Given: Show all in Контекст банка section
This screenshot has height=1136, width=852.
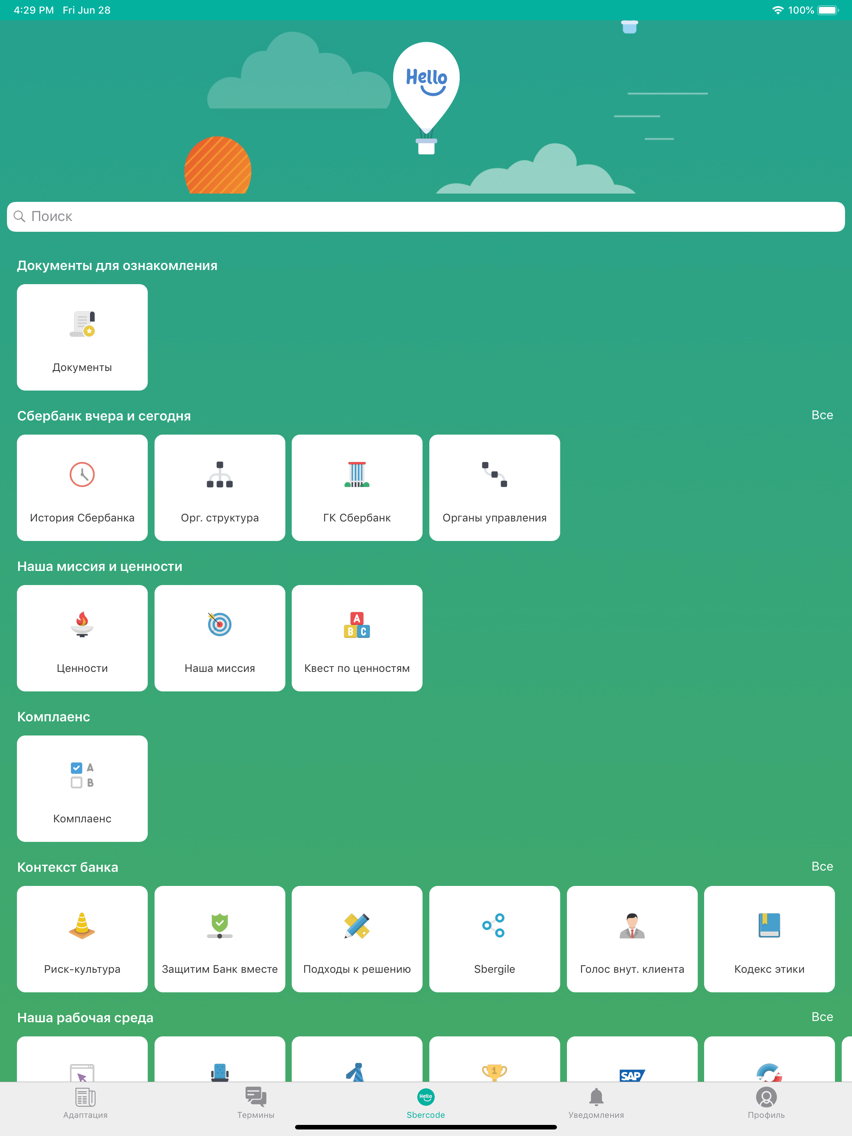Looking at the screenshot, I should click(822, 866).
